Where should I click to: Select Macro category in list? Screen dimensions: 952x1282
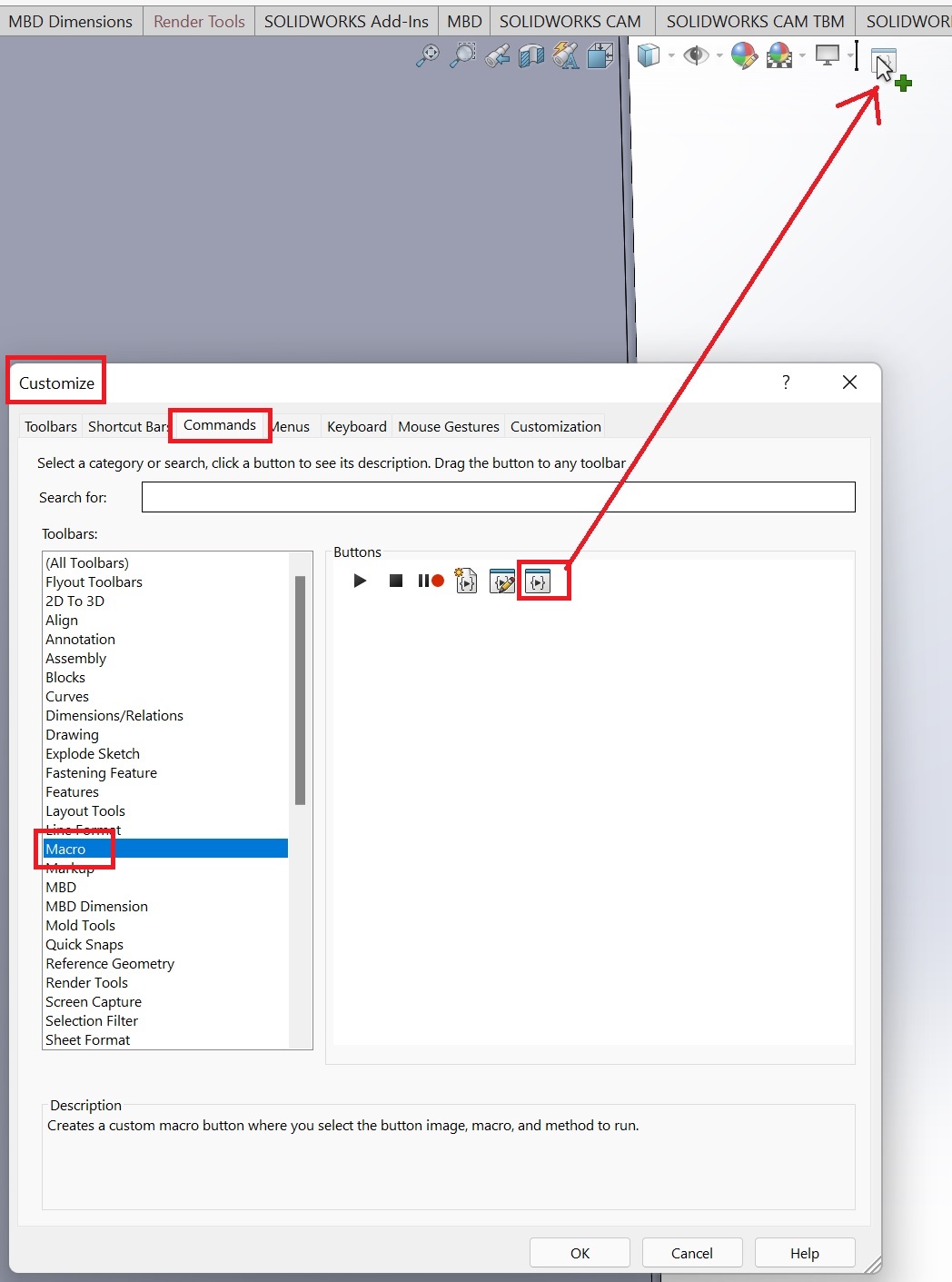click(x=165, y=849)
